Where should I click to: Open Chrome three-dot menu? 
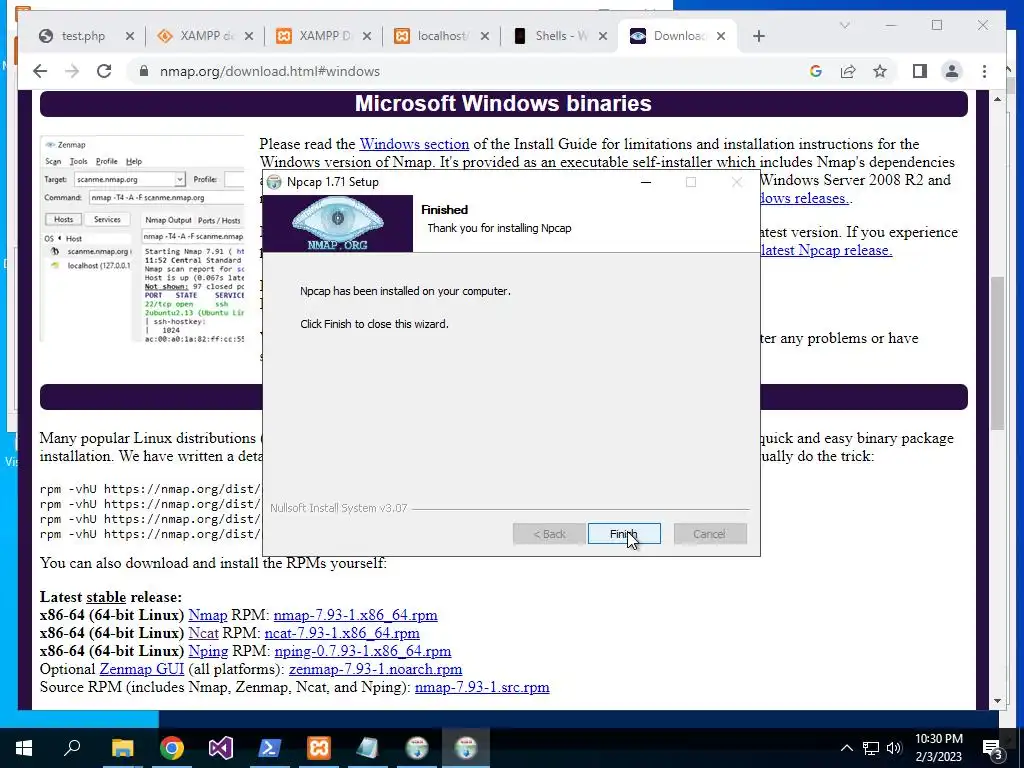(984, 71)
